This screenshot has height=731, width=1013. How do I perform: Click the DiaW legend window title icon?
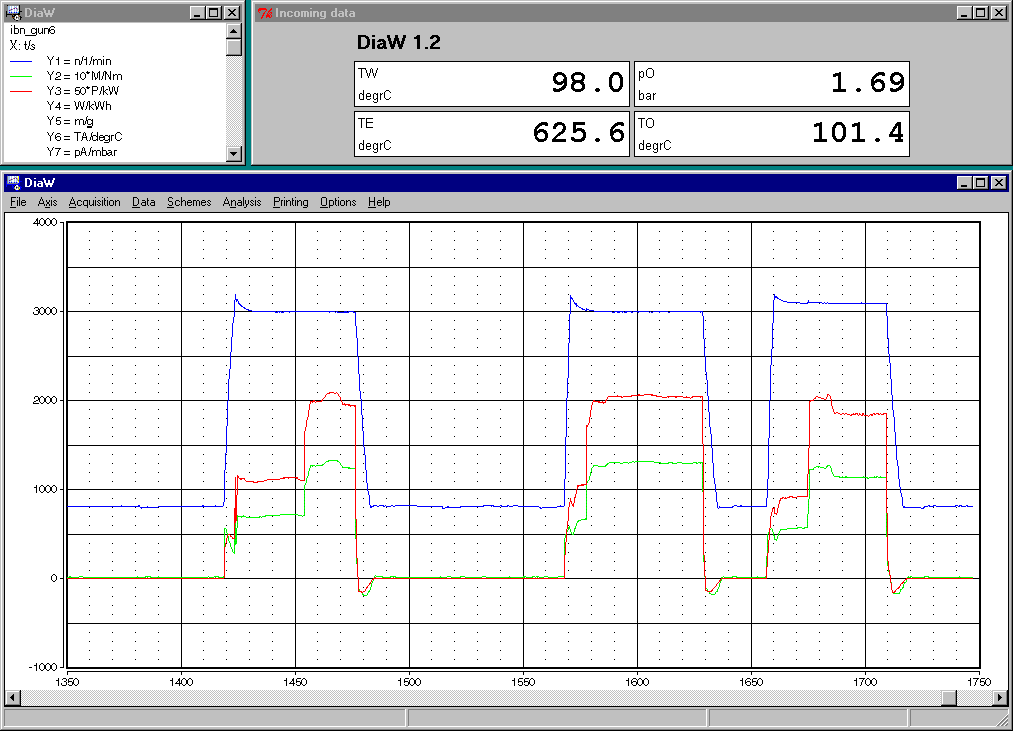click(x=13, y=13)
